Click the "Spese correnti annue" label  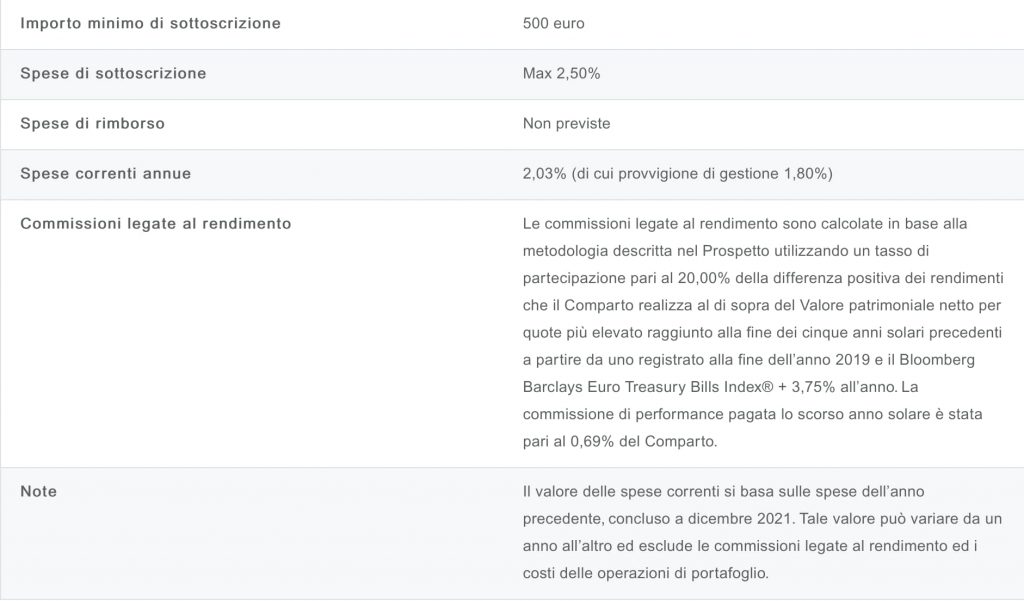pos(105,173)
